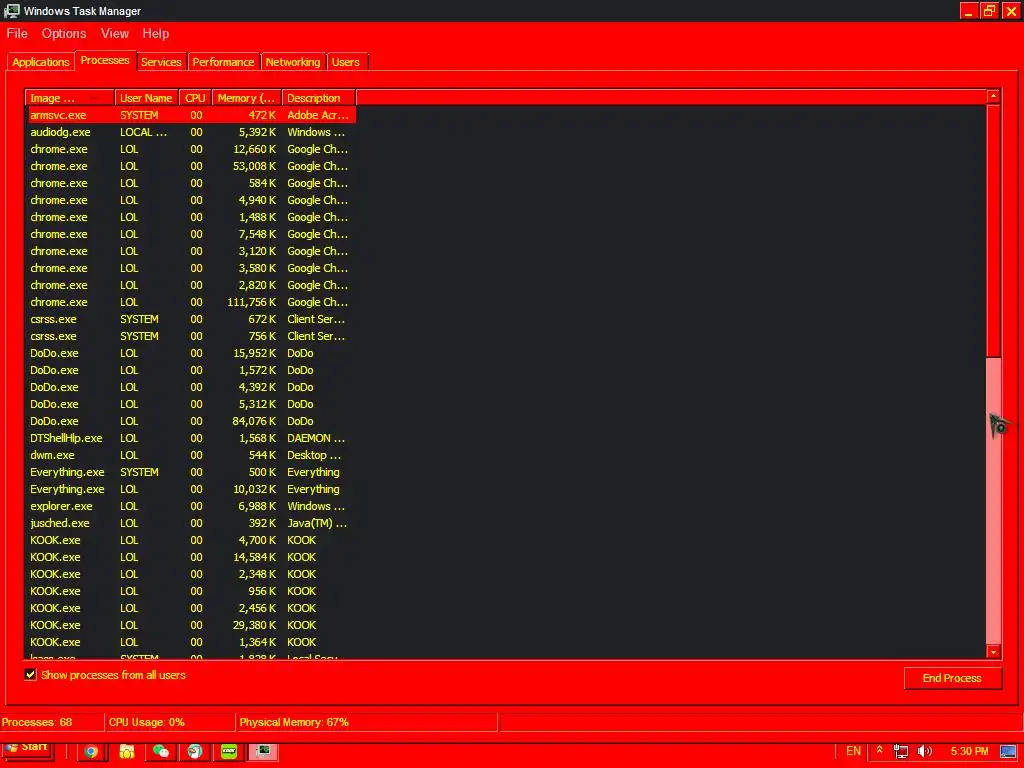Click the End Process button
Viewport: 1024px width, 768px height.
tap(952, 678)
